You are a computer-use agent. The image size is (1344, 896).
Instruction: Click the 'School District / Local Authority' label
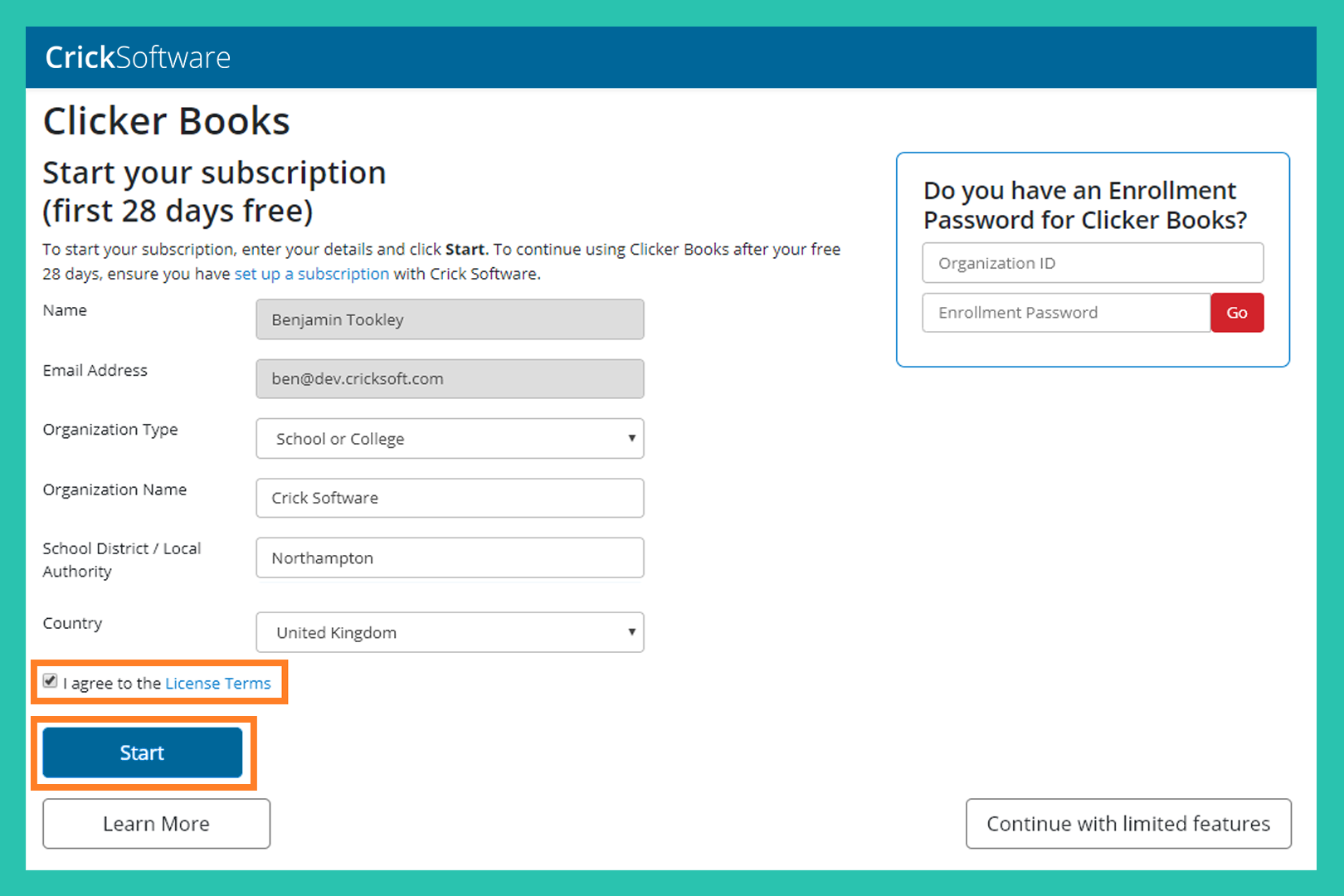[x=121, y=560]
